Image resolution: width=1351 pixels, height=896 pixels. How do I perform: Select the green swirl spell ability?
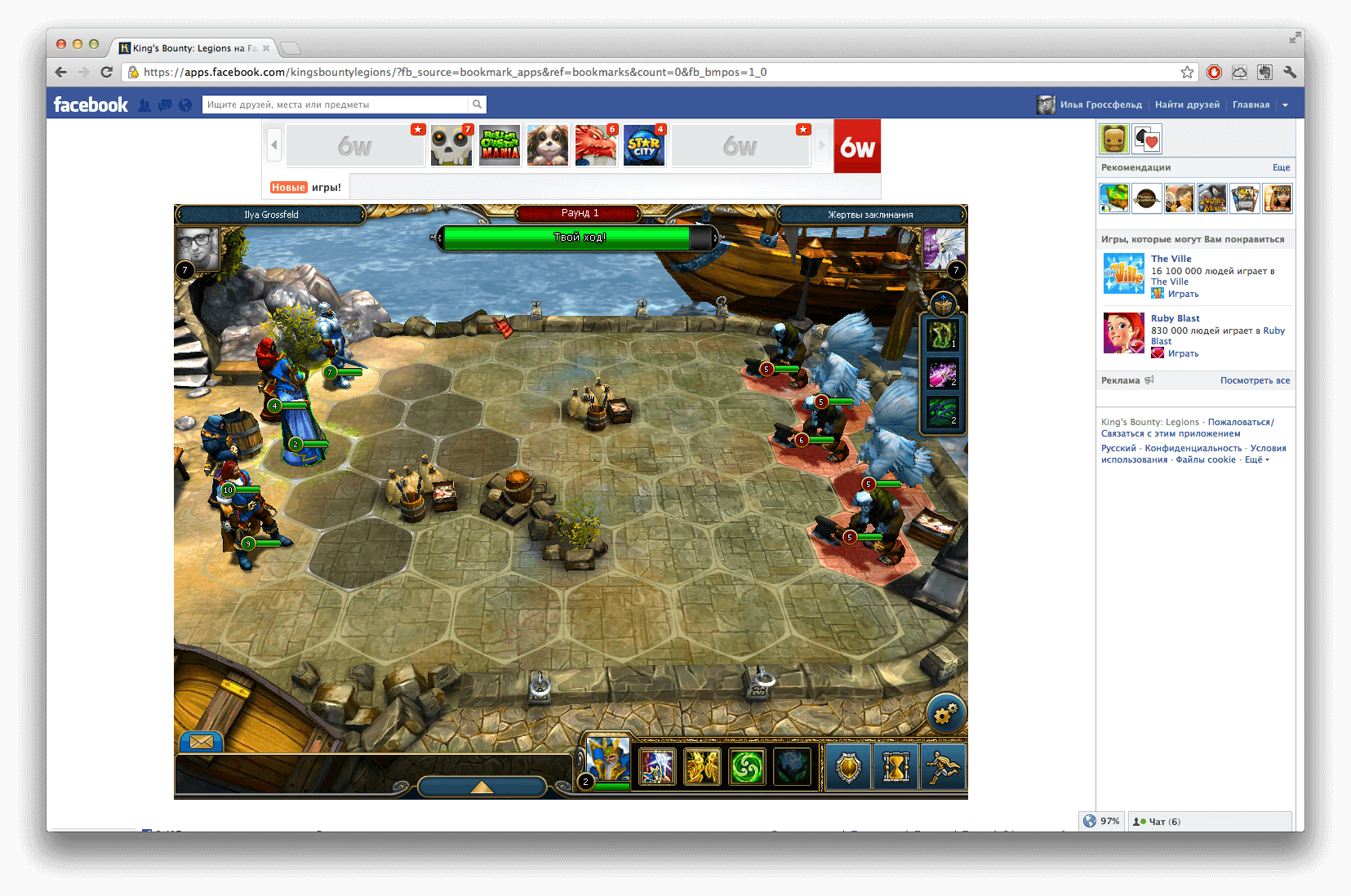click(747, 767)
